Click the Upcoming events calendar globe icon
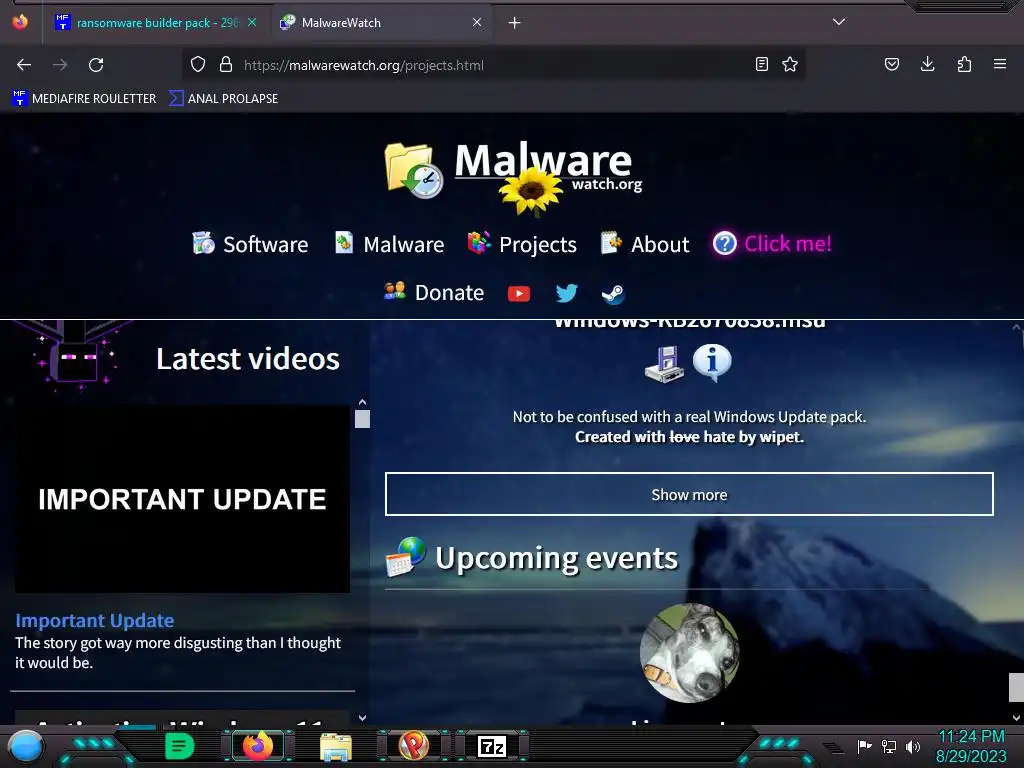Screen dimensions: 1024x768 (x=406, y=556)
